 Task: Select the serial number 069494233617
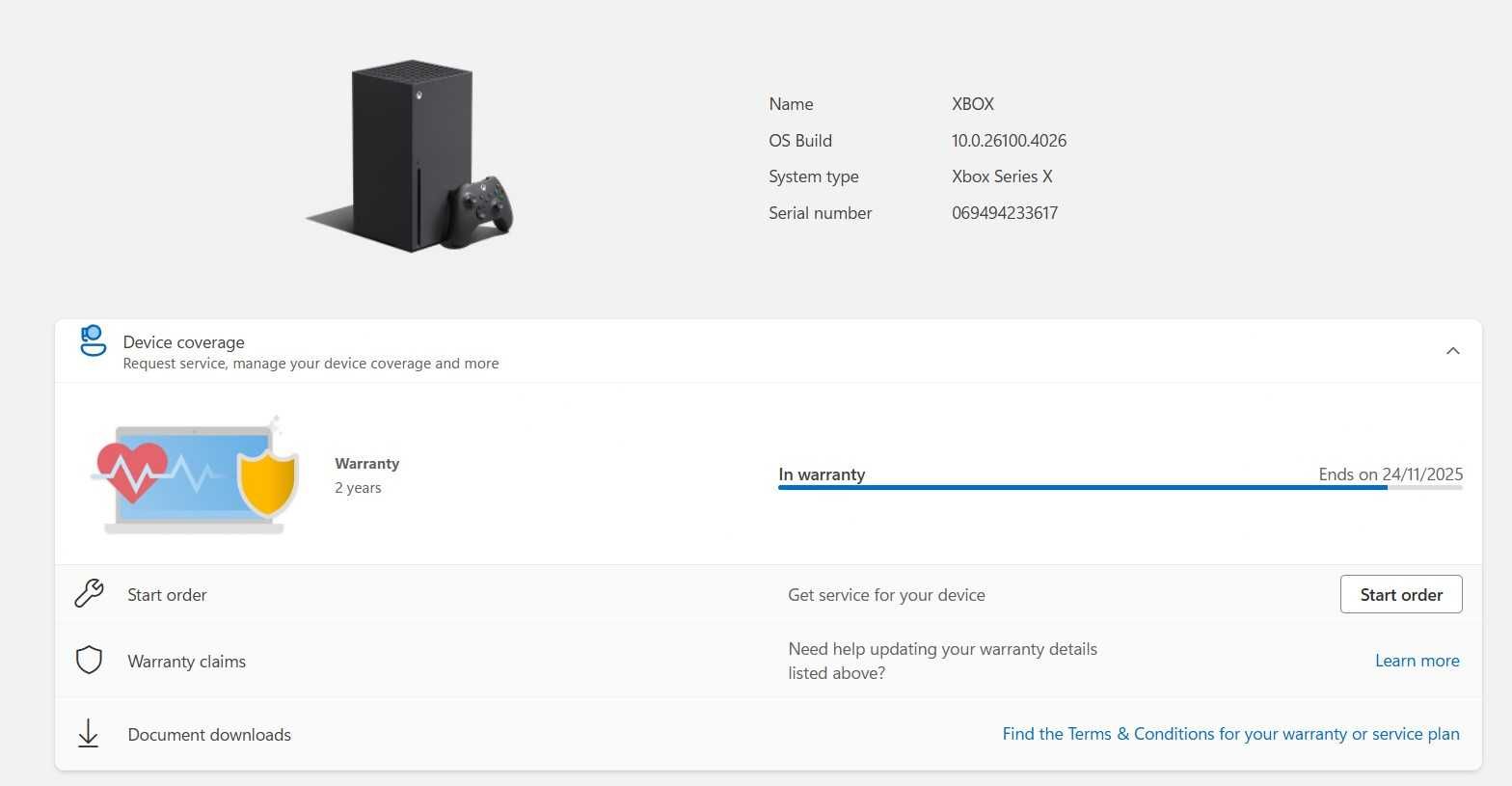coord(1004,213)
